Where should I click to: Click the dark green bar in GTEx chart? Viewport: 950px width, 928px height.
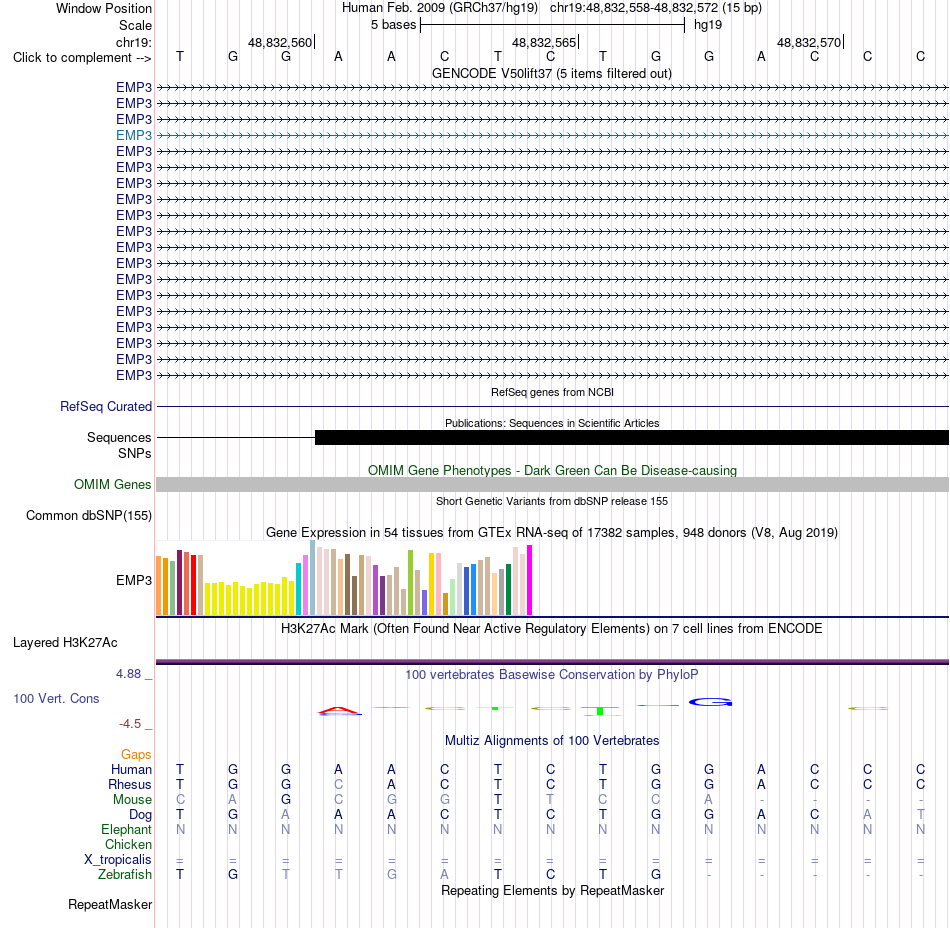(x=508, y=589)
